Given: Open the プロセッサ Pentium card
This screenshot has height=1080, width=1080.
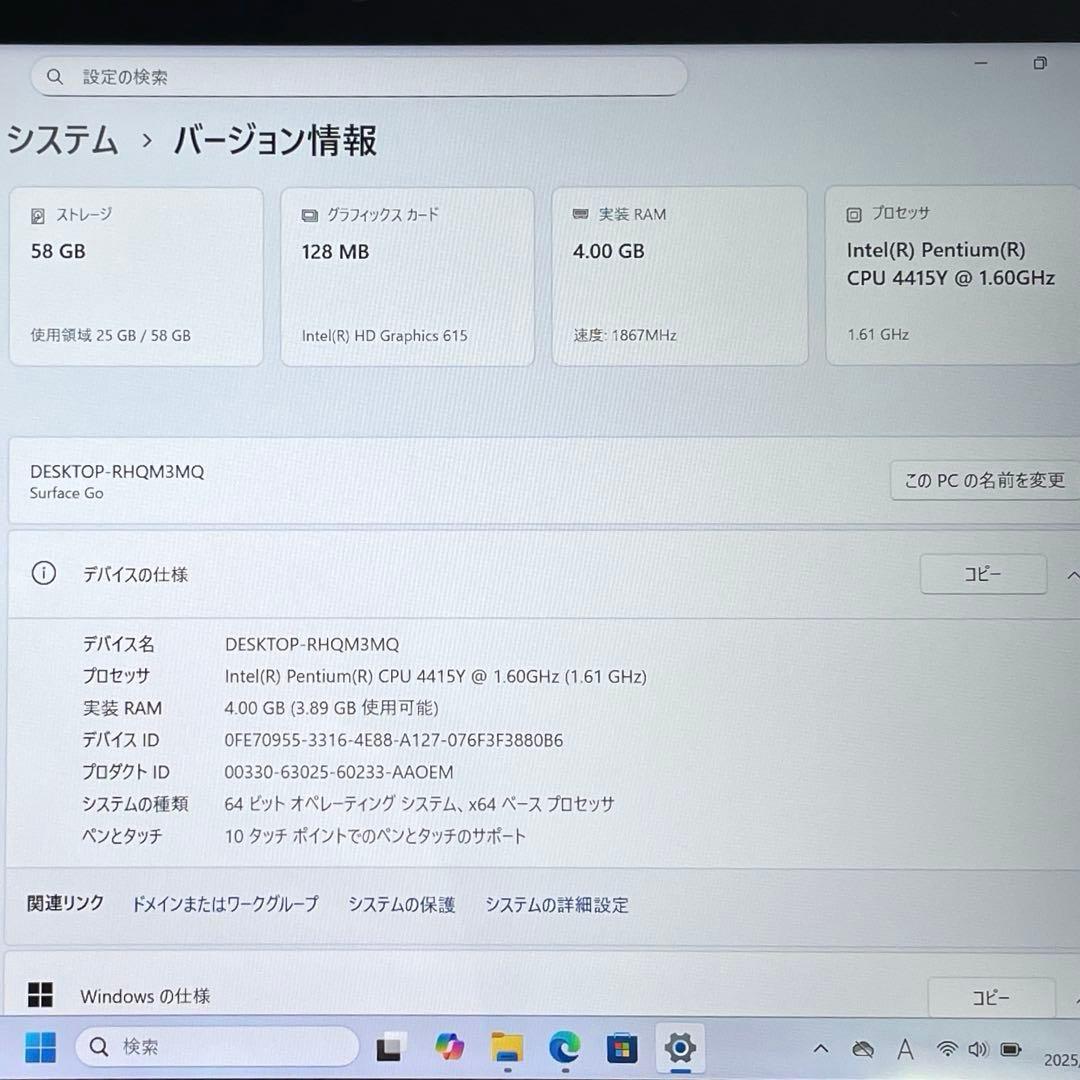Looking at the screenshot, I should tap(953, 275).
